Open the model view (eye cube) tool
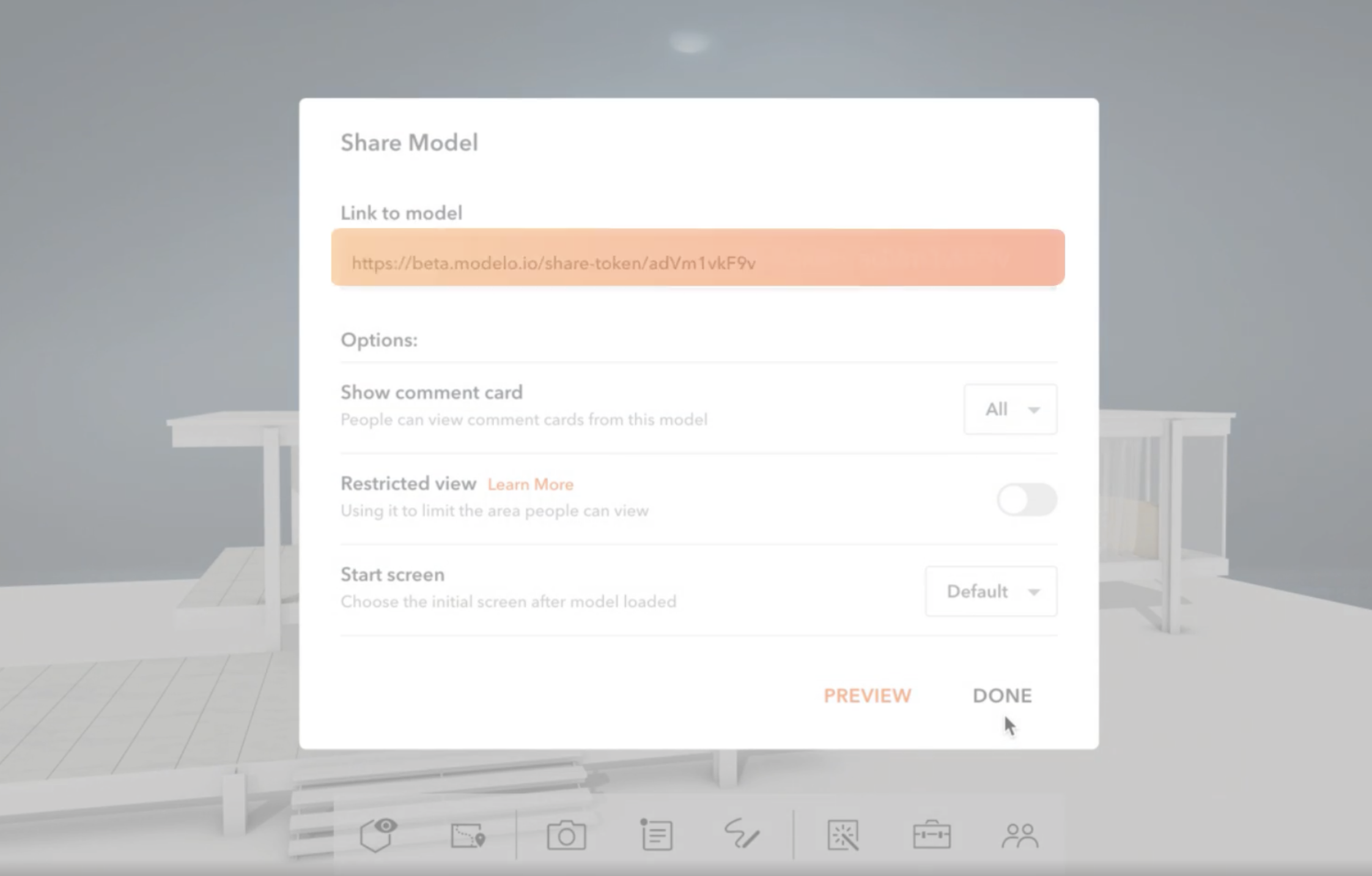This screenshot has width=1372, height=876. click(x=378, y=835)
